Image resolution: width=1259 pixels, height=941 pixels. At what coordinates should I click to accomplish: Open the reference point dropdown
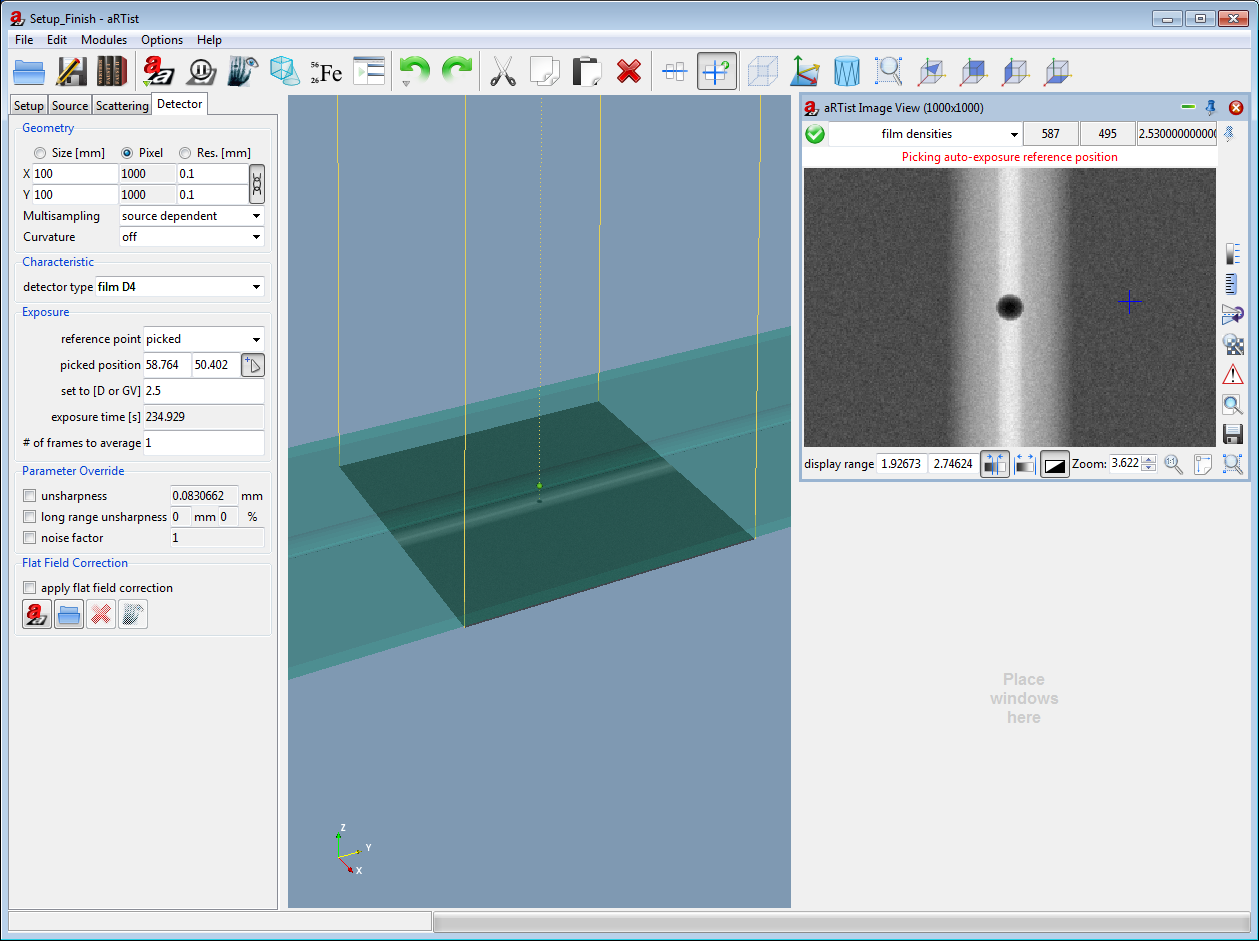(x=204, y=339)
